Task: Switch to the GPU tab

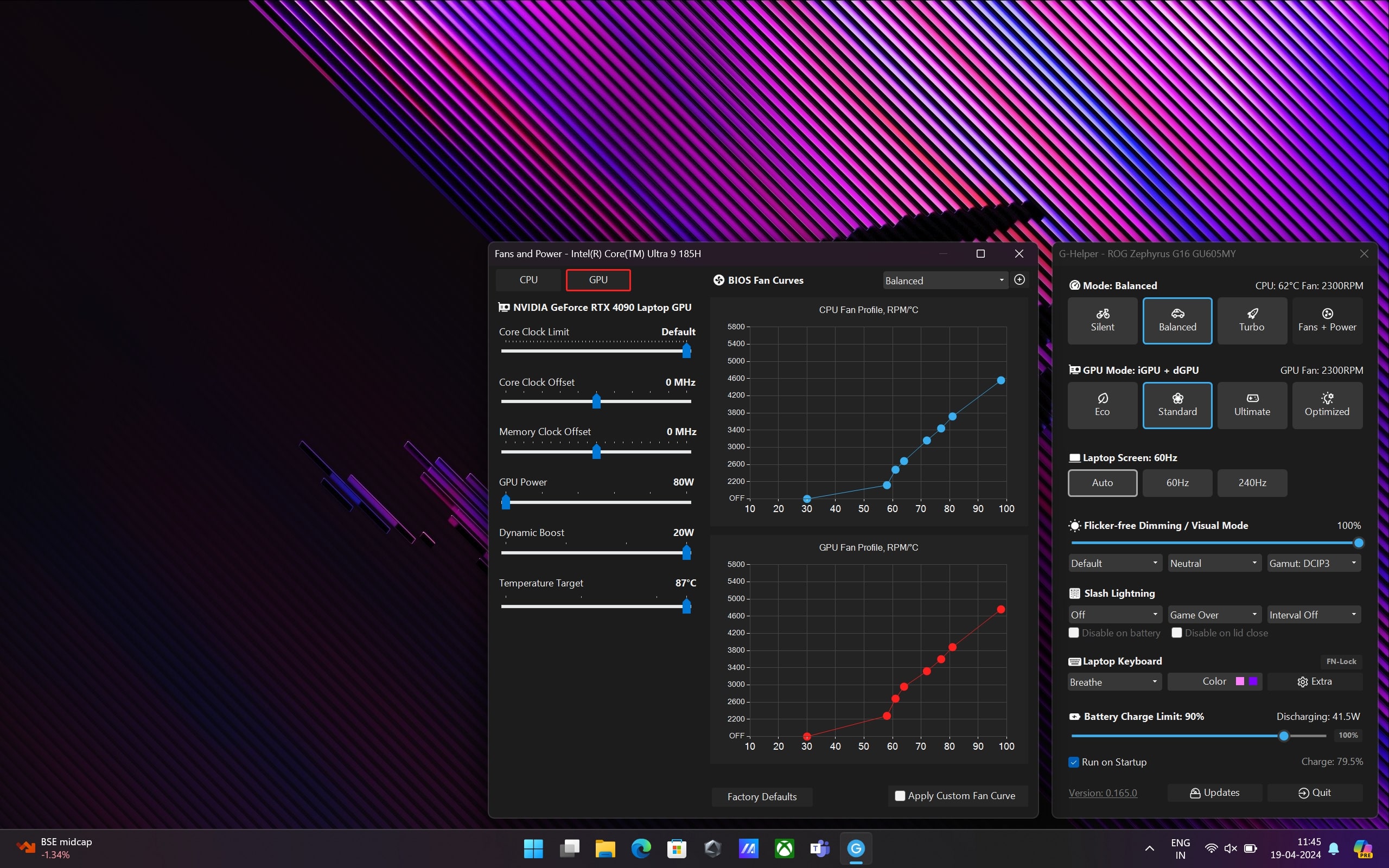Action: [598, 279]
